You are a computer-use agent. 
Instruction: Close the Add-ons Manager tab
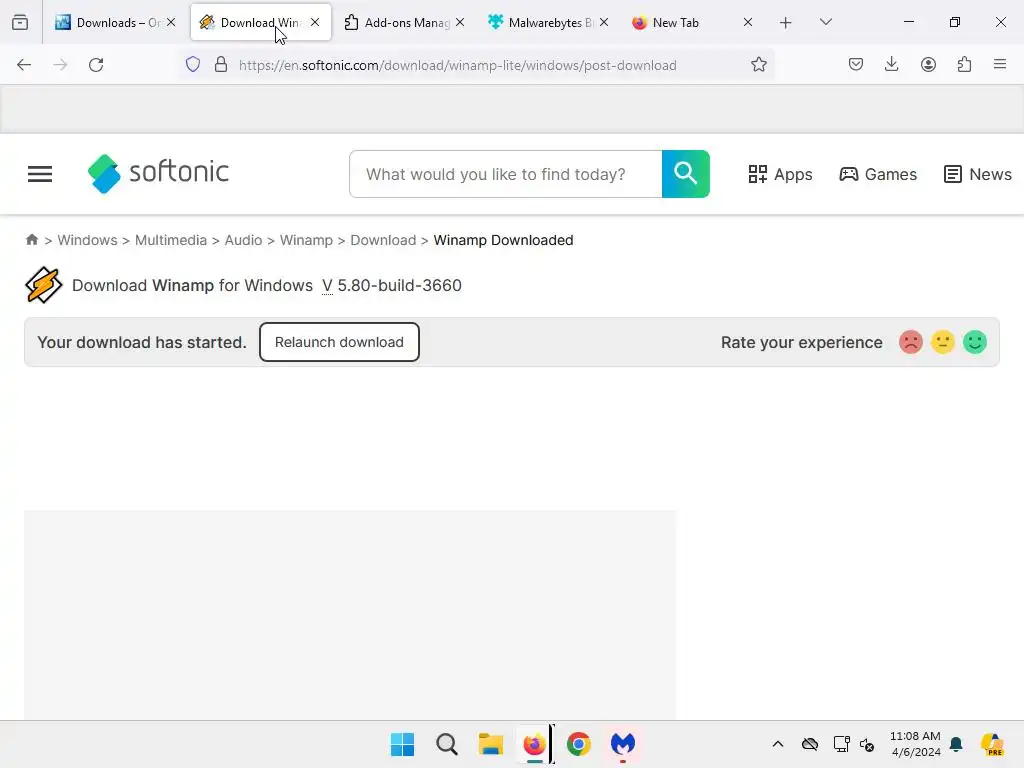460,22
